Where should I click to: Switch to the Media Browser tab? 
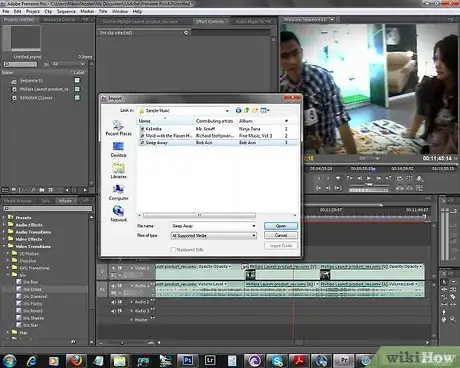tap(18, 201)
